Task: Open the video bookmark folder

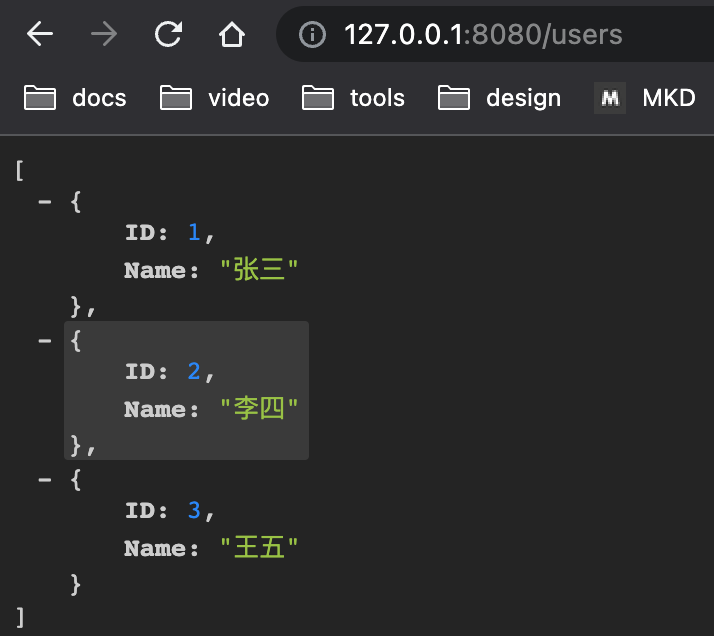Action: tap(214, 98)
